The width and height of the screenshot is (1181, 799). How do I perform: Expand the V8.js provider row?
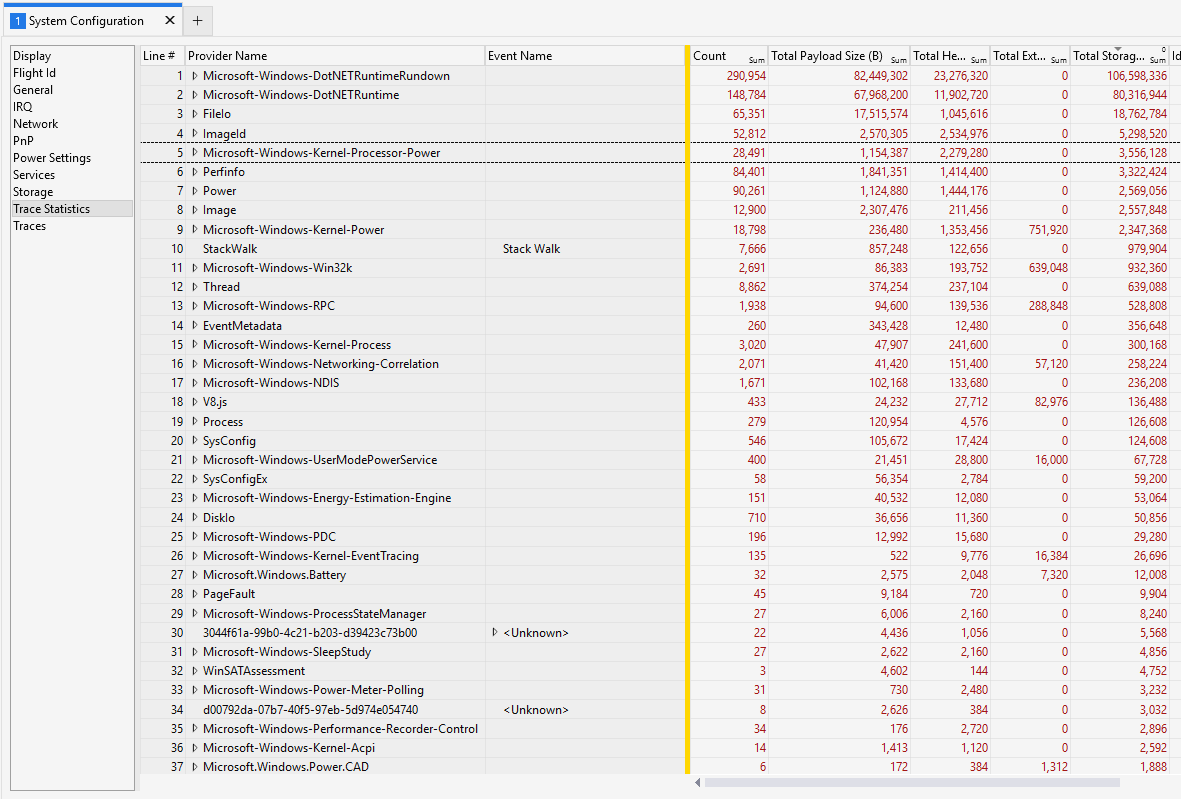point(194,402)
